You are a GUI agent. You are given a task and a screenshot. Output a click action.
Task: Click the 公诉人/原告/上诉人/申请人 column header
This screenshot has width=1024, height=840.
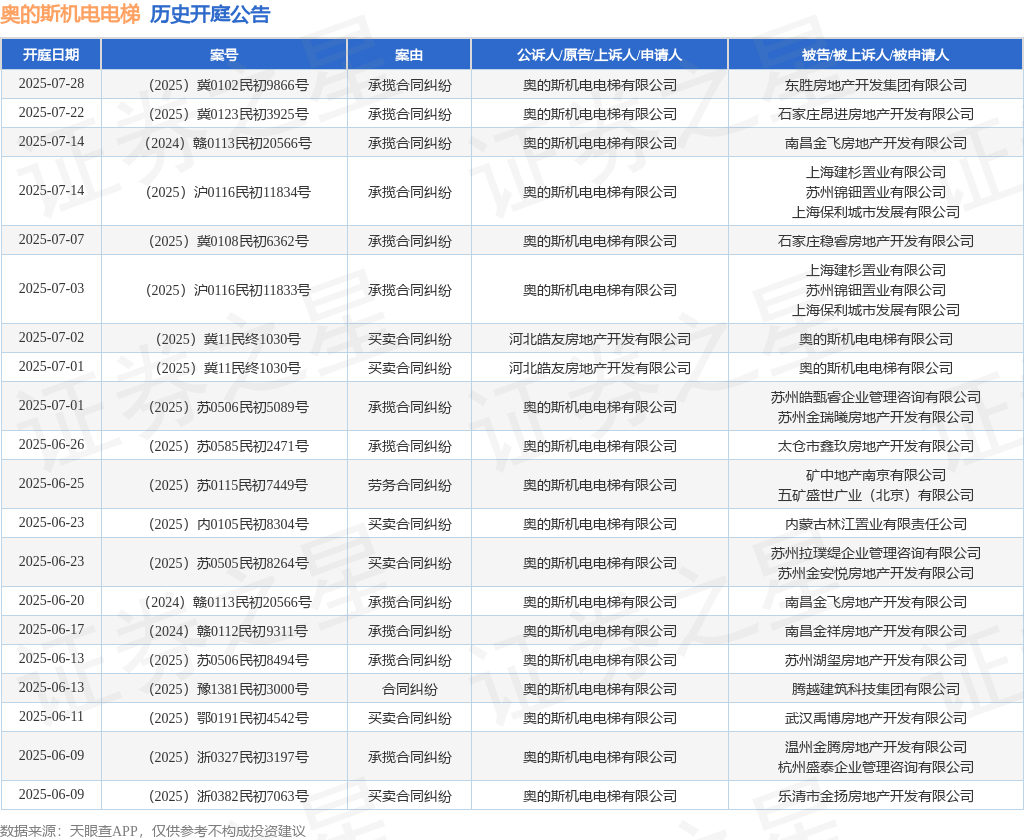(x=600, y=55)
